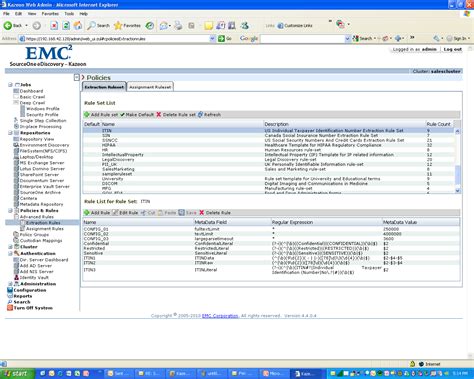Click Customize Links in Links bar
Viewport: 474px width, 379px height.
295,25
